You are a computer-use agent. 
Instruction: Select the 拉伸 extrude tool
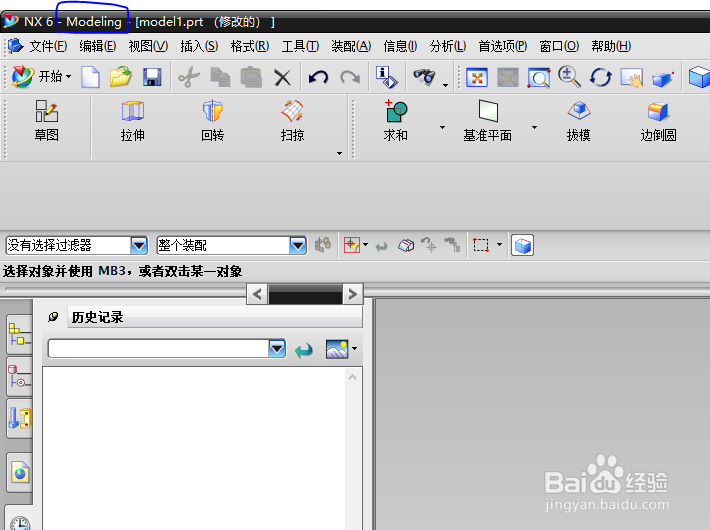click(133, 121)
